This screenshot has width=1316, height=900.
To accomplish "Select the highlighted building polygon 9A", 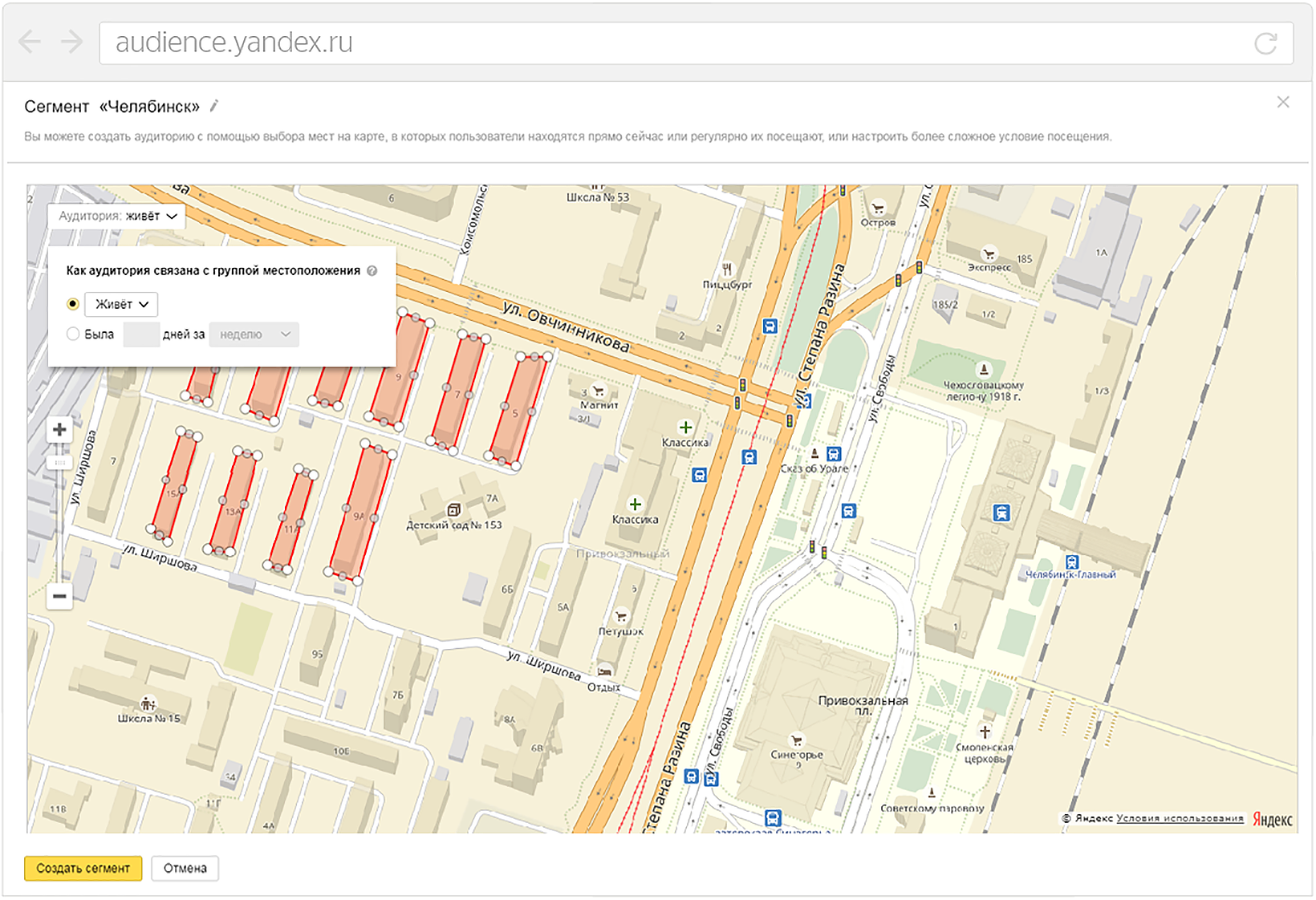I will click(x=361, y=511).
